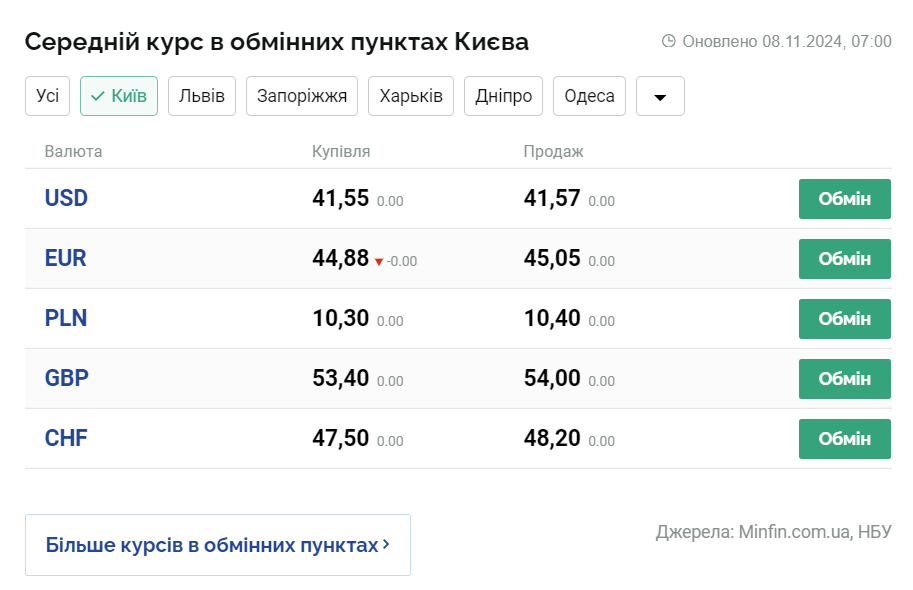Click the Продаж column header
Image resolution: width=913 pixels, height=590 pixels.
coord(553,151)
